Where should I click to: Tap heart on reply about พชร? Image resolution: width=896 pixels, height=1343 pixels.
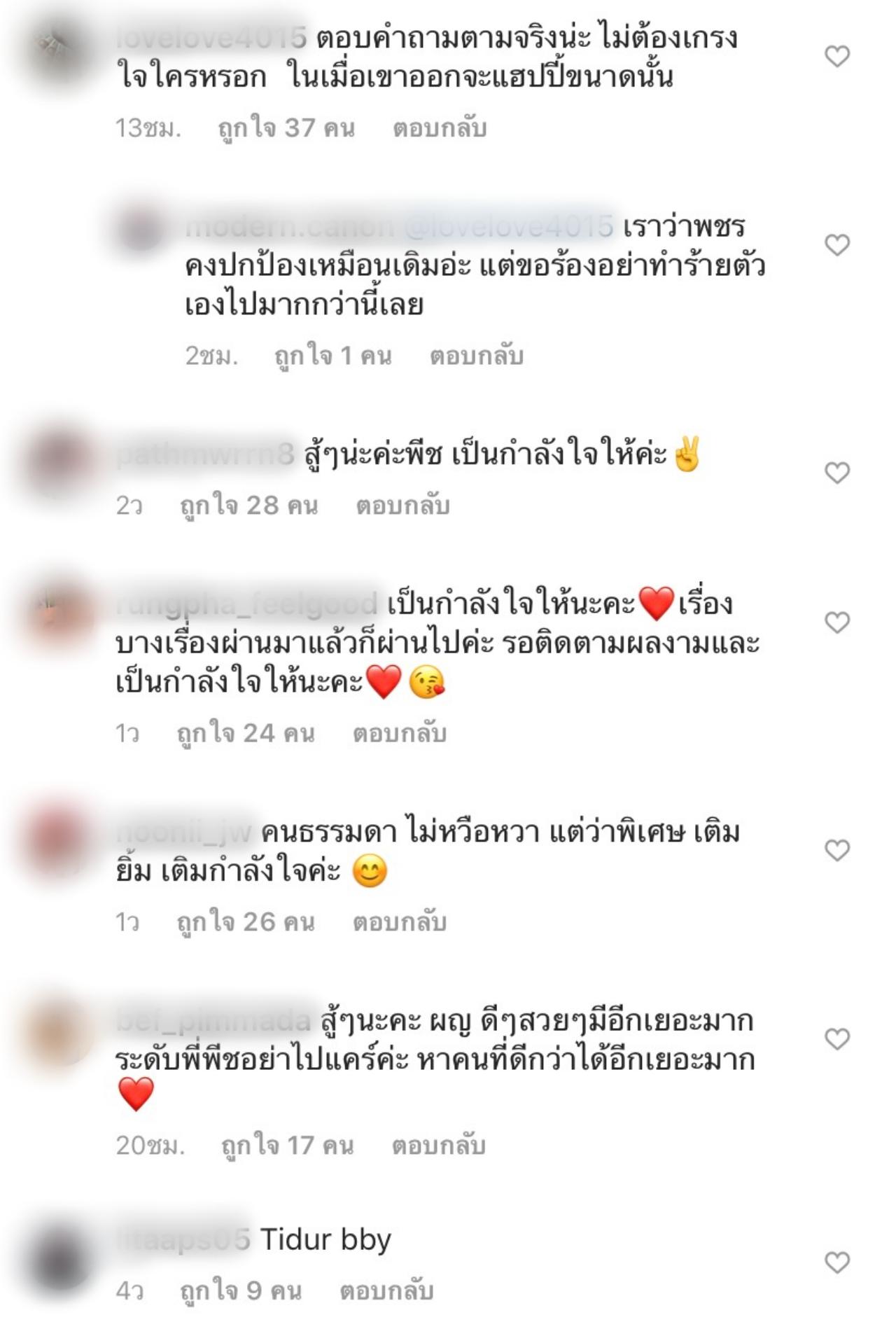coord(836,245)
